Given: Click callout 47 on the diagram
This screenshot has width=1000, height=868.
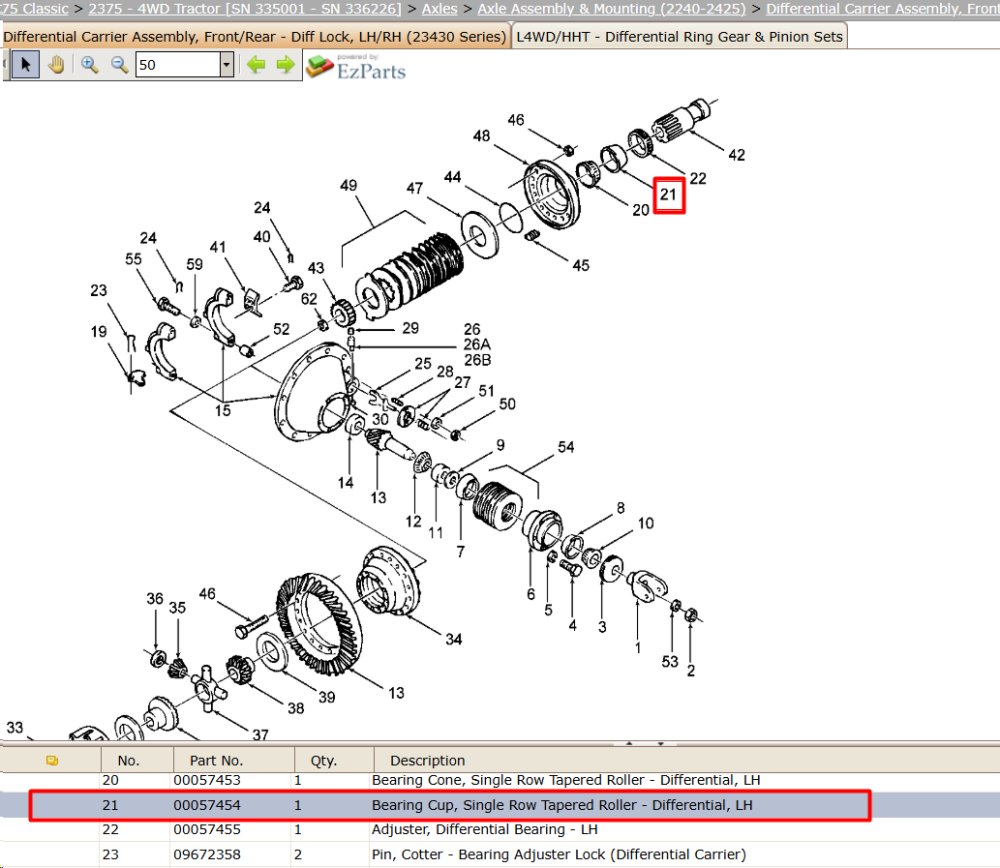Looking at the screenshot, I should coord(415,188).
